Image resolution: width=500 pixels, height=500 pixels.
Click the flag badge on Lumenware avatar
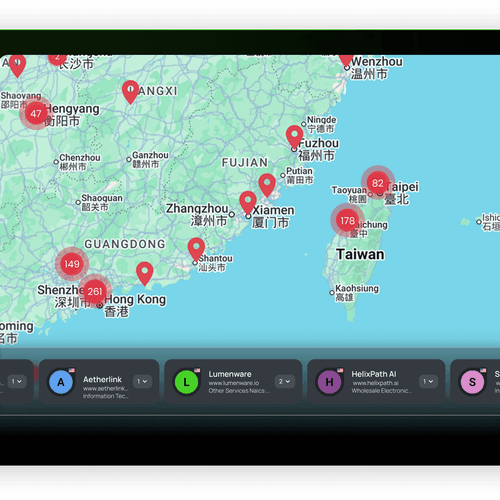point(197,370)
